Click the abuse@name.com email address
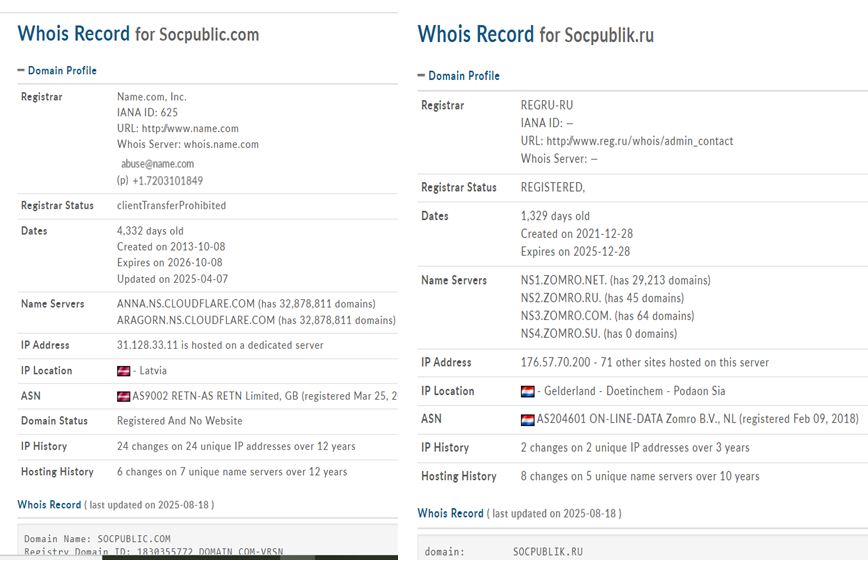 [x=158, y=164]
